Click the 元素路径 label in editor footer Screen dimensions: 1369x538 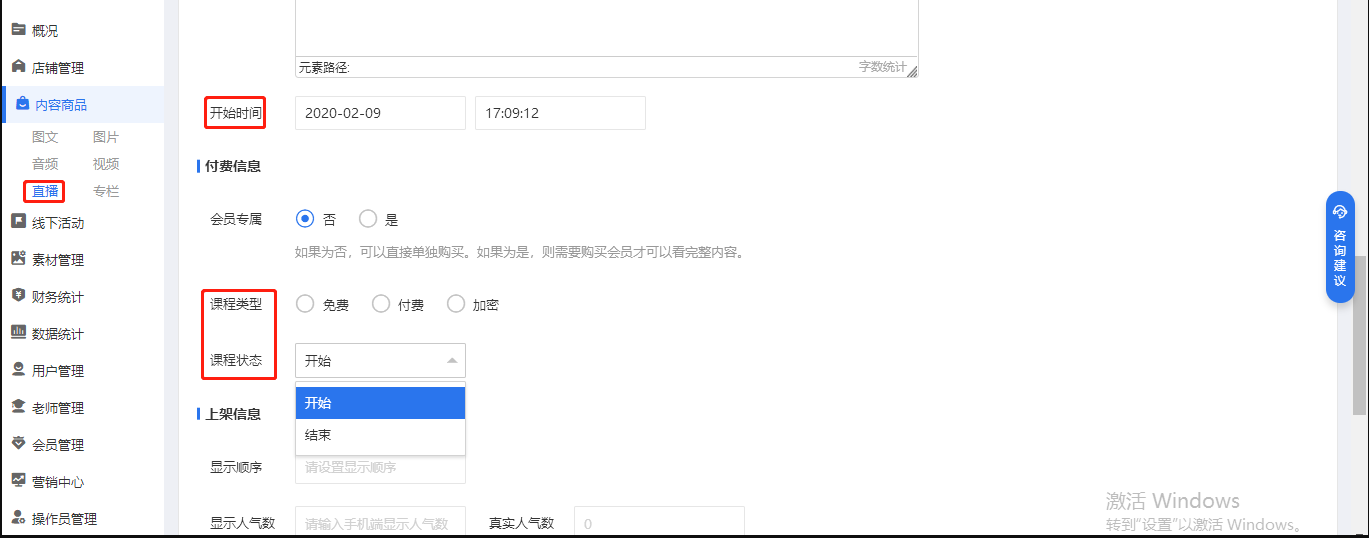324,67
